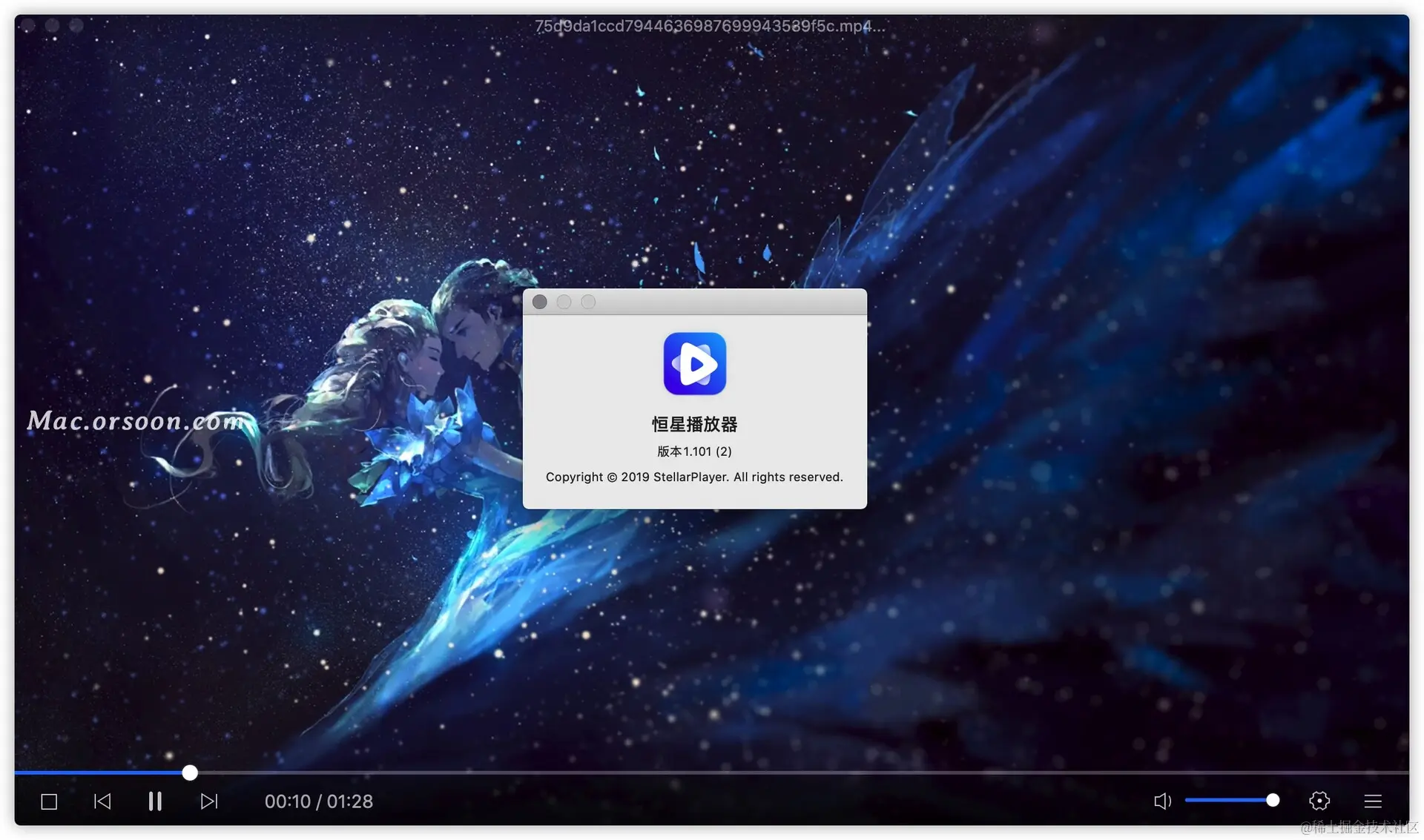Click the About dialog's minimize button

(x=564, y=302)
